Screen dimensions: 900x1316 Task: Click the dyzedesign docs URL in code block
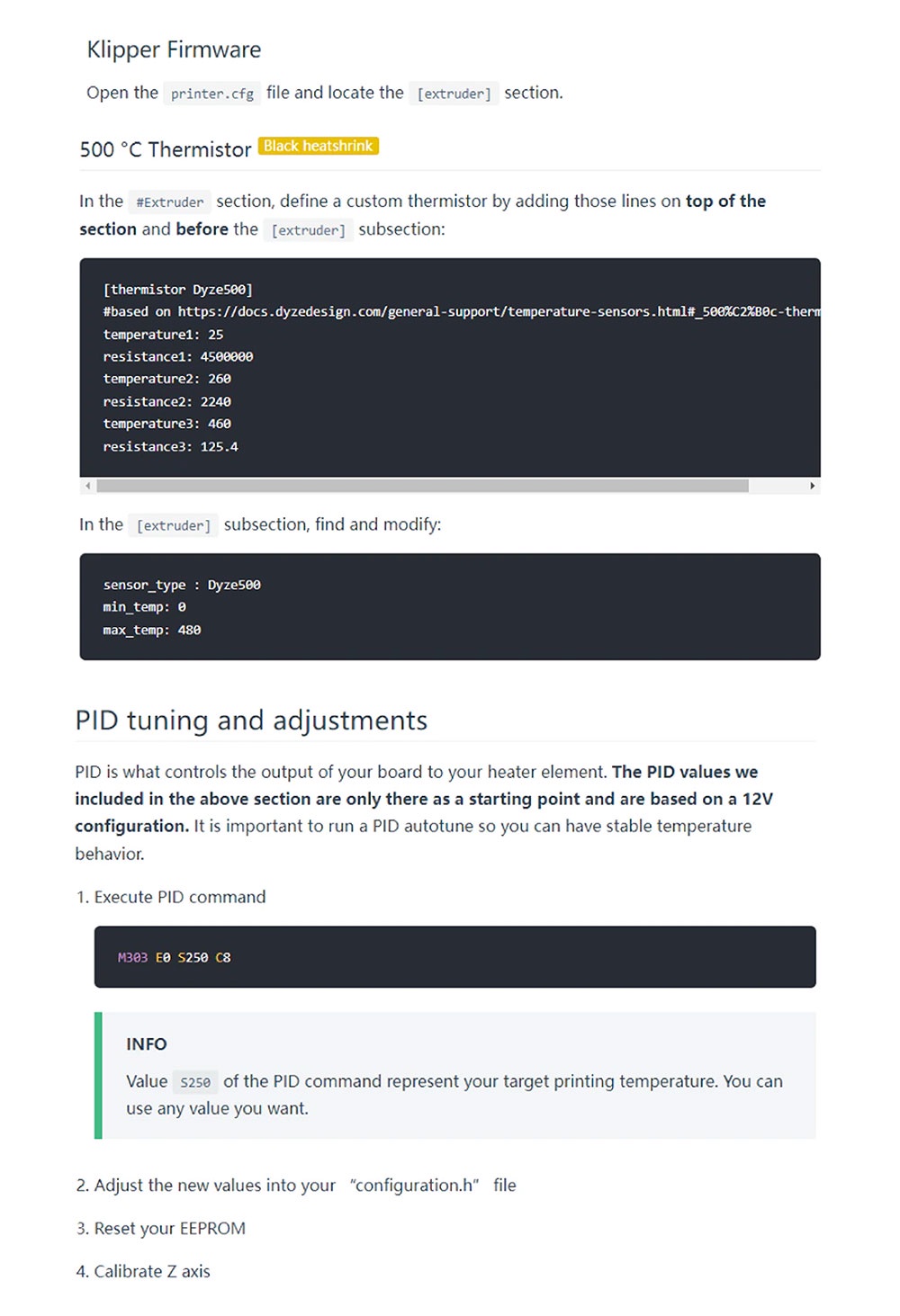[x=499, y=311]
